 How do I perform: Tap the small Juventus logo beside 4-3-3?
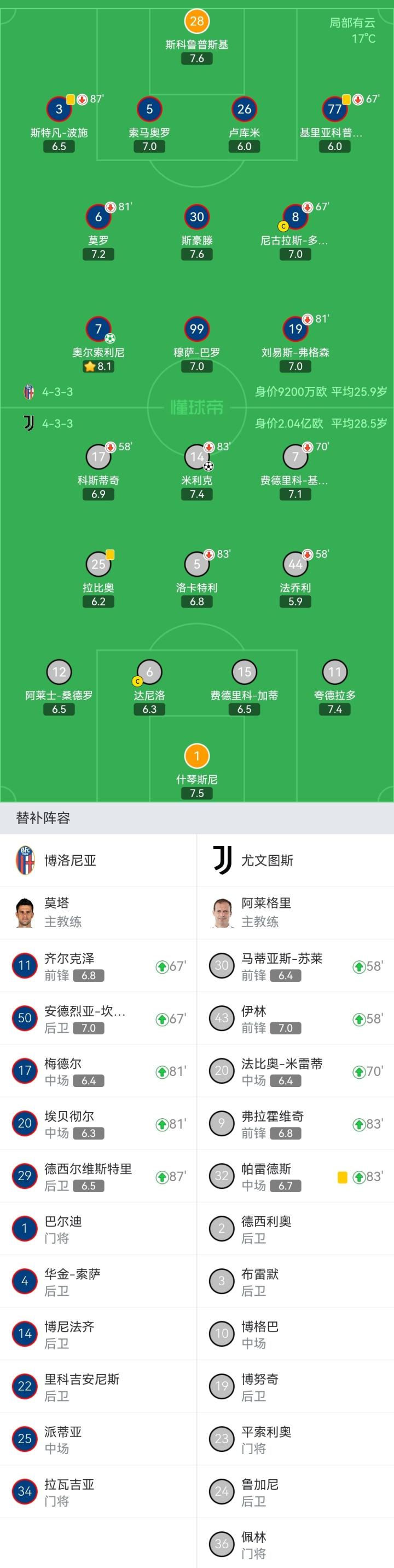(28, 423)
